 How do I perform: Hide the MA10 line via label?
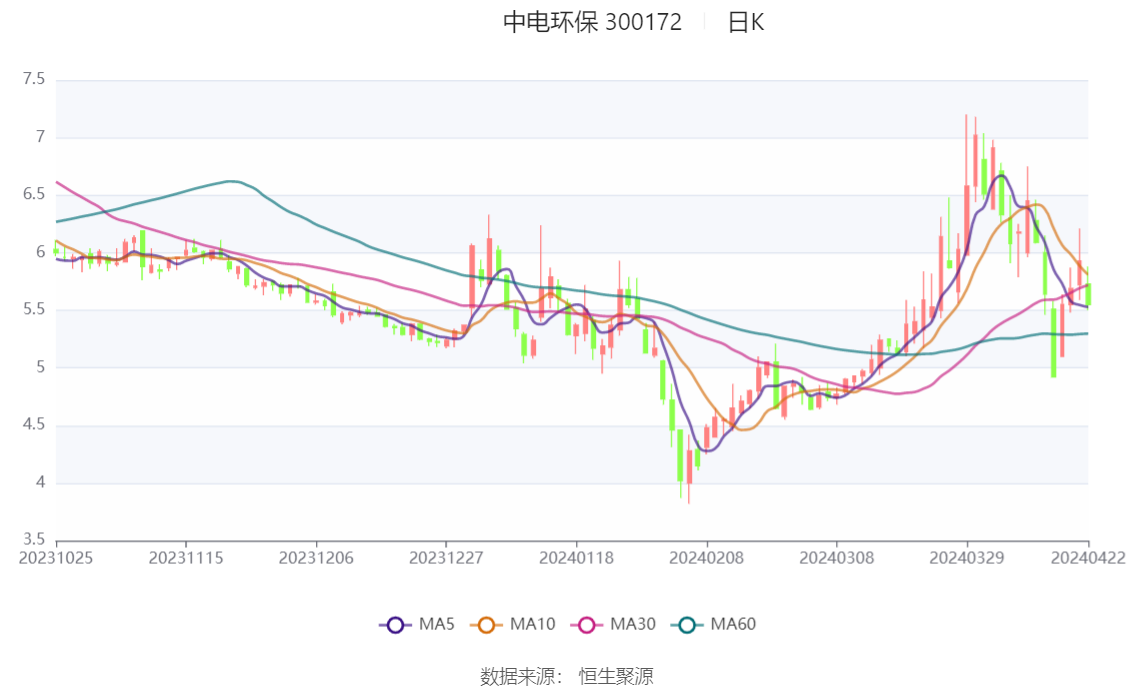click(532, 624)
